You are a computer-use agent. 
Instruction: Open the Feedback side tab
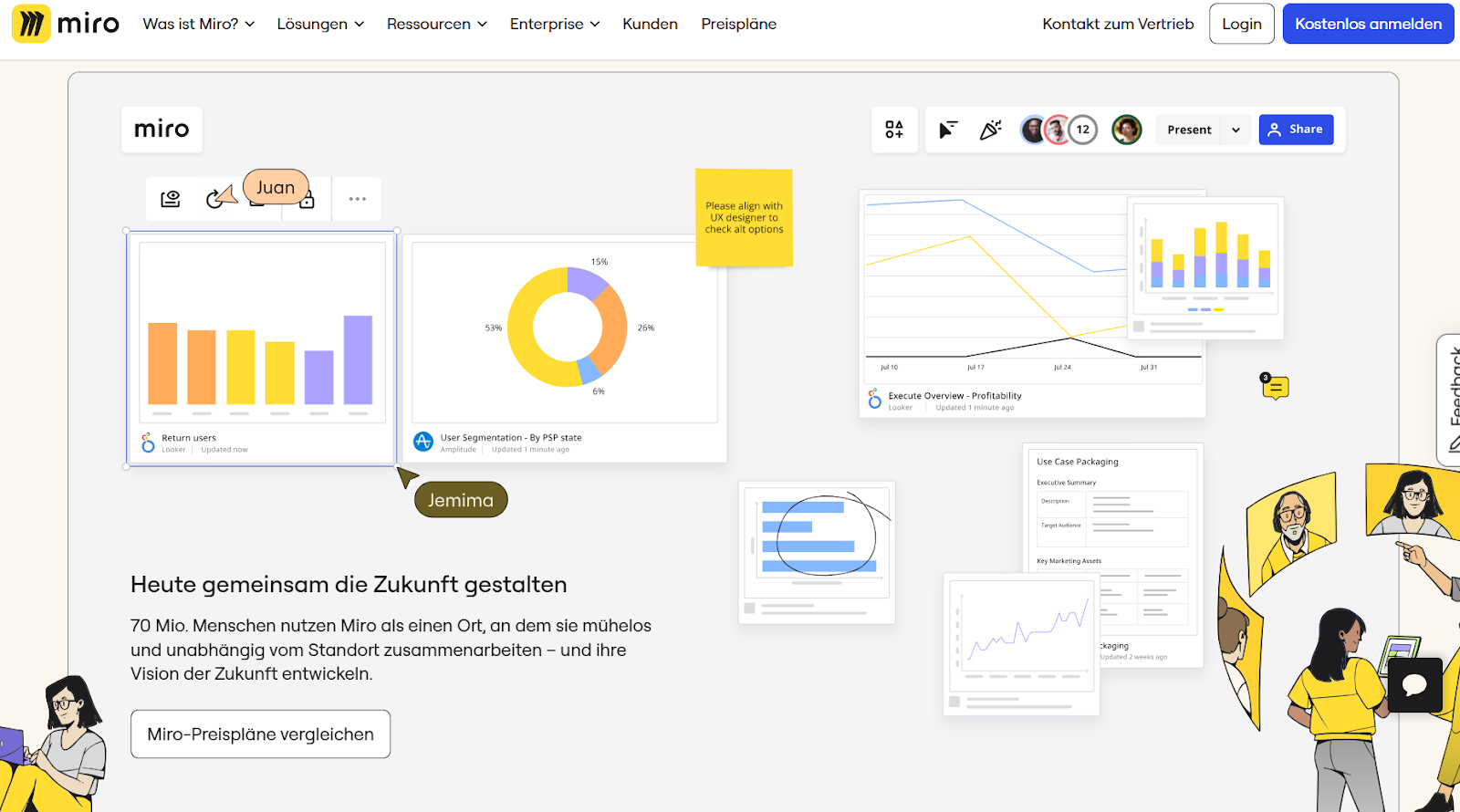click(1449, 400)
